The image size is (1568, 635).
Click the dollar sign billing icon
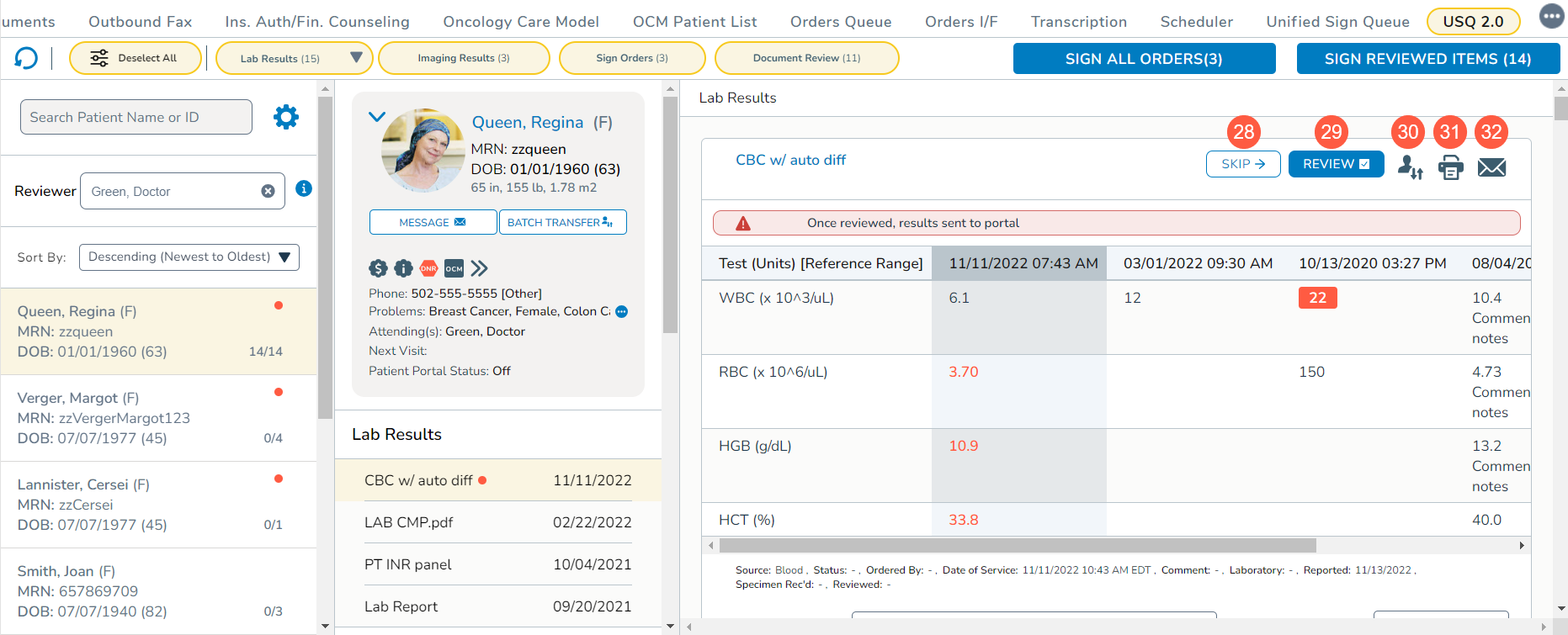pos(378,268)
